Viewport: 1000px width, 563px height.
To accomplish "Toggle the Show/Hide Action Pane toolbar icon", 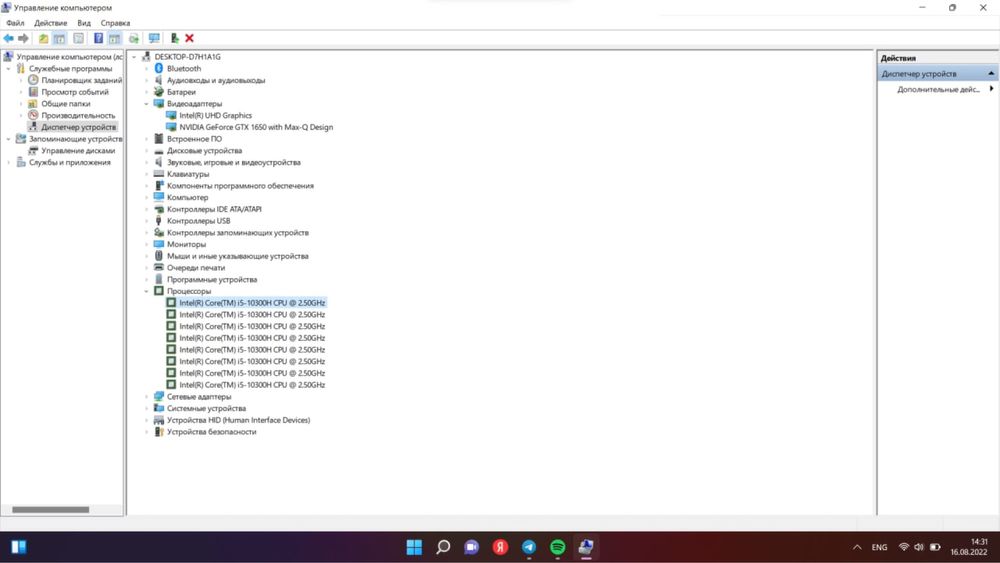I will tap(114, 39).
